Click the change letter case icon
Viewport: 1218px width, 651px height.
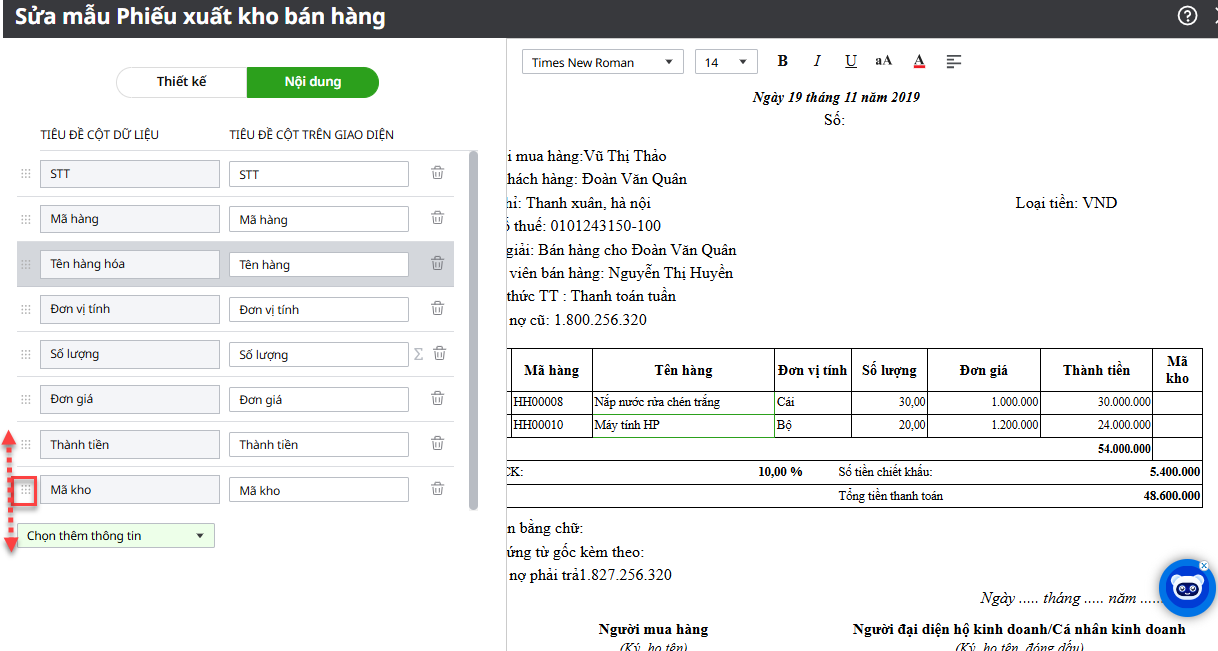(883, 62)
